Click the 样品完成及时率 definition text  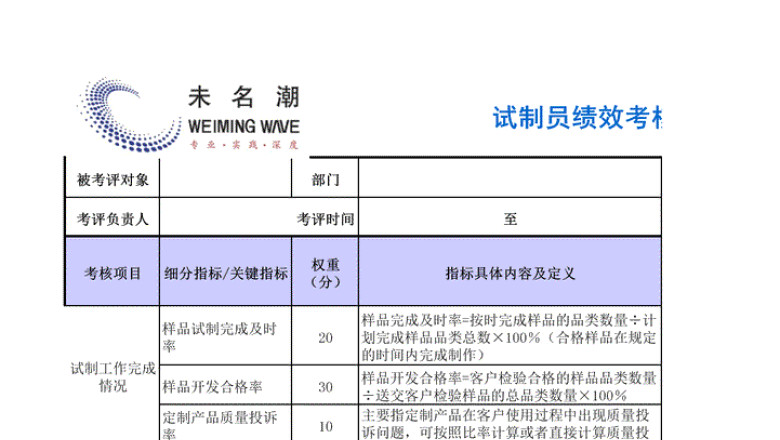[x=509, y=337]
